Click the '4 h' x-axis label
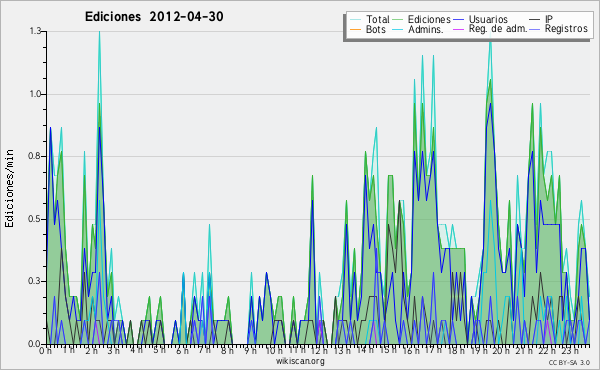 tap(136, 350)
